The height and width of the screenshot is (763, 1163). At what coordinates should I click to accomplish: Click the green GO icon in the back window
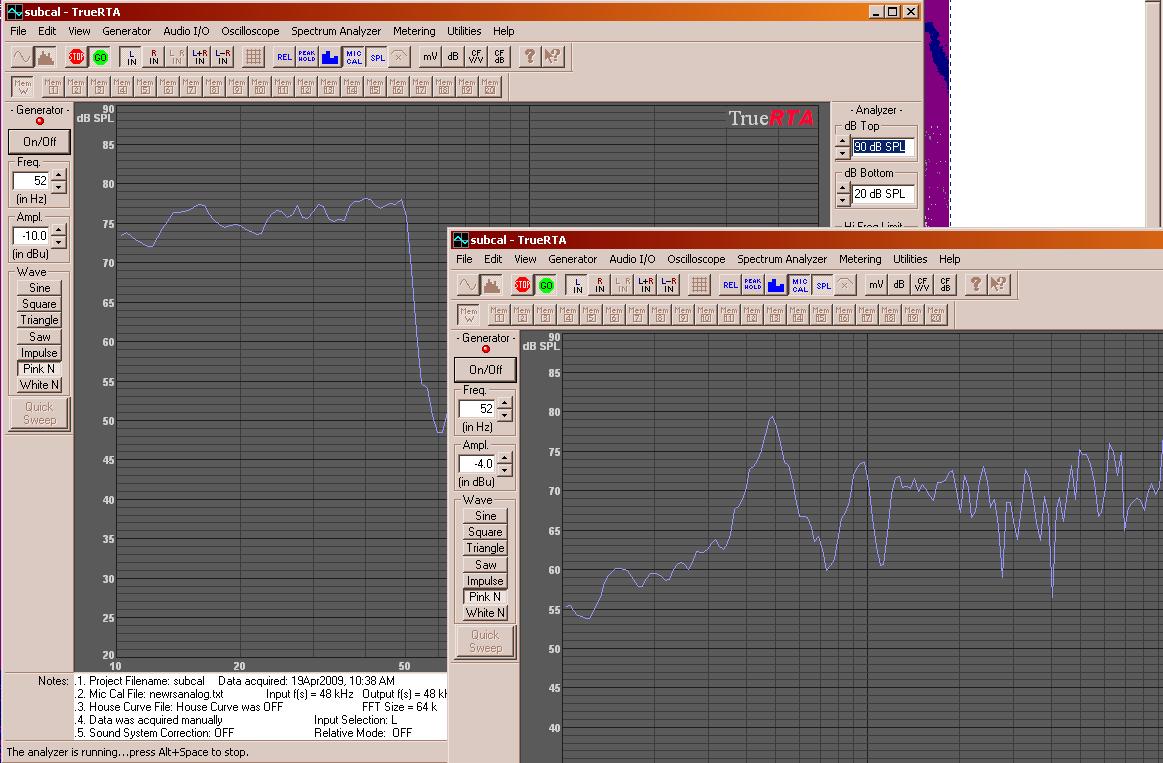click(100, 57)
